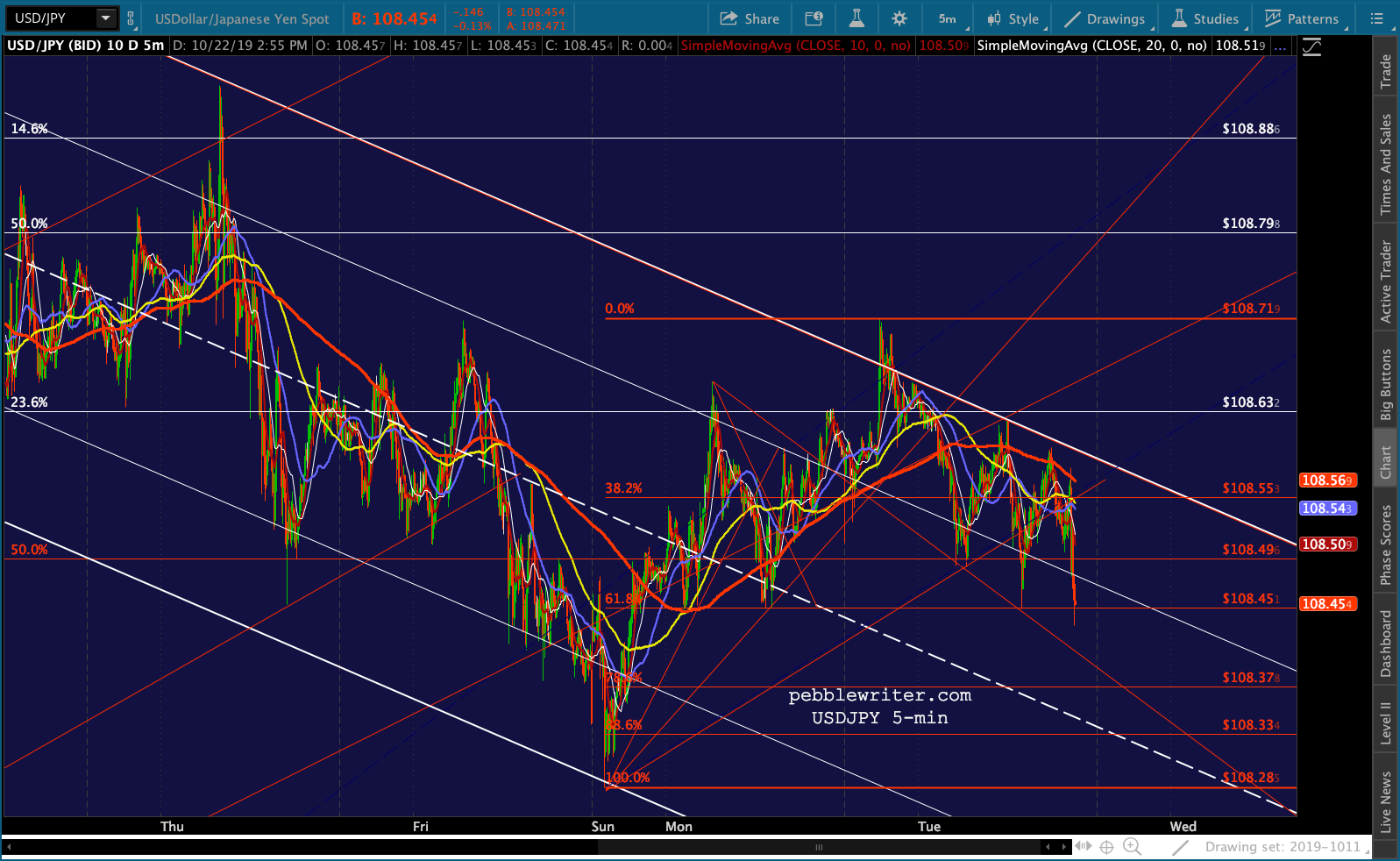Expand hidden studies with the ellipsis
This screenshot has width=1400, height=861.
[1281, 46]
